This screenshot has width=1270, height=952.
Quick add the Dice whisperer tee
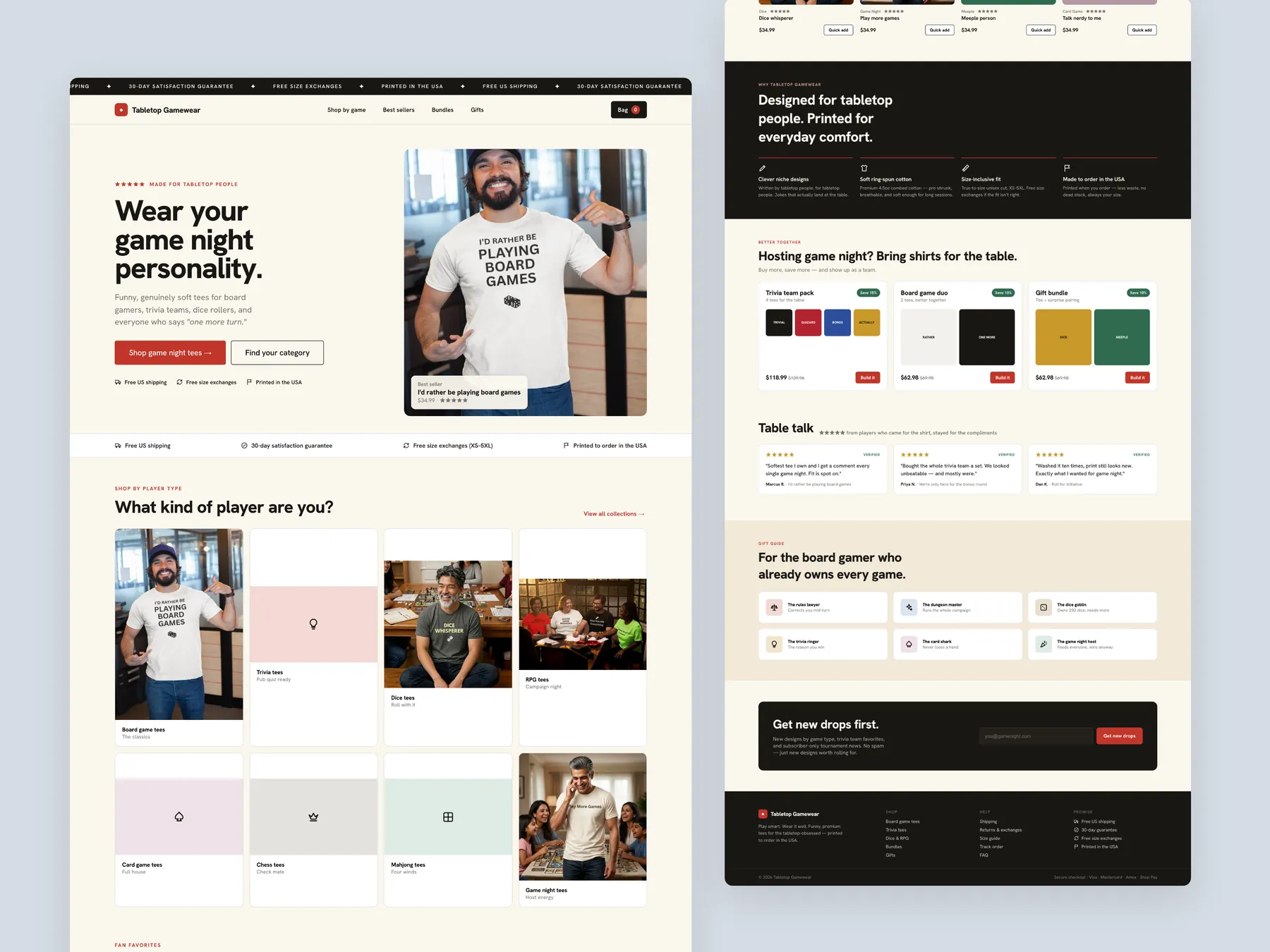pos(838,30)
